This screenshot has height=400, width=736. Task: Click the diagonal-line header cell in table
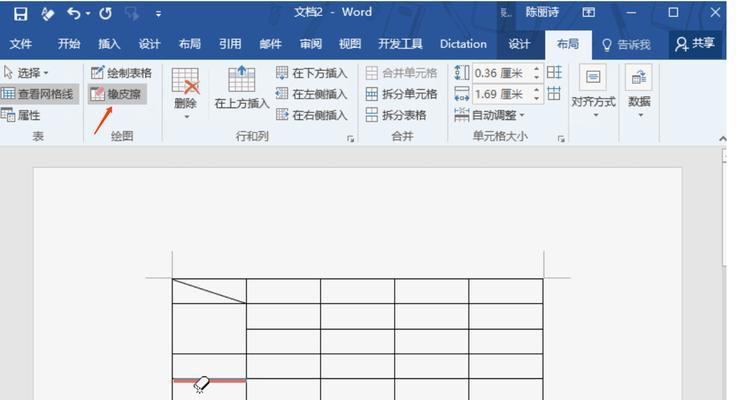point(209,291)
